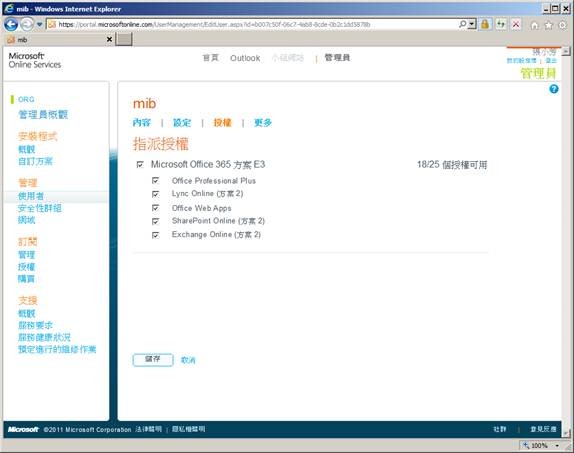
Task: Open the IE Tools gear icon
Action: [x=562, y=25]
